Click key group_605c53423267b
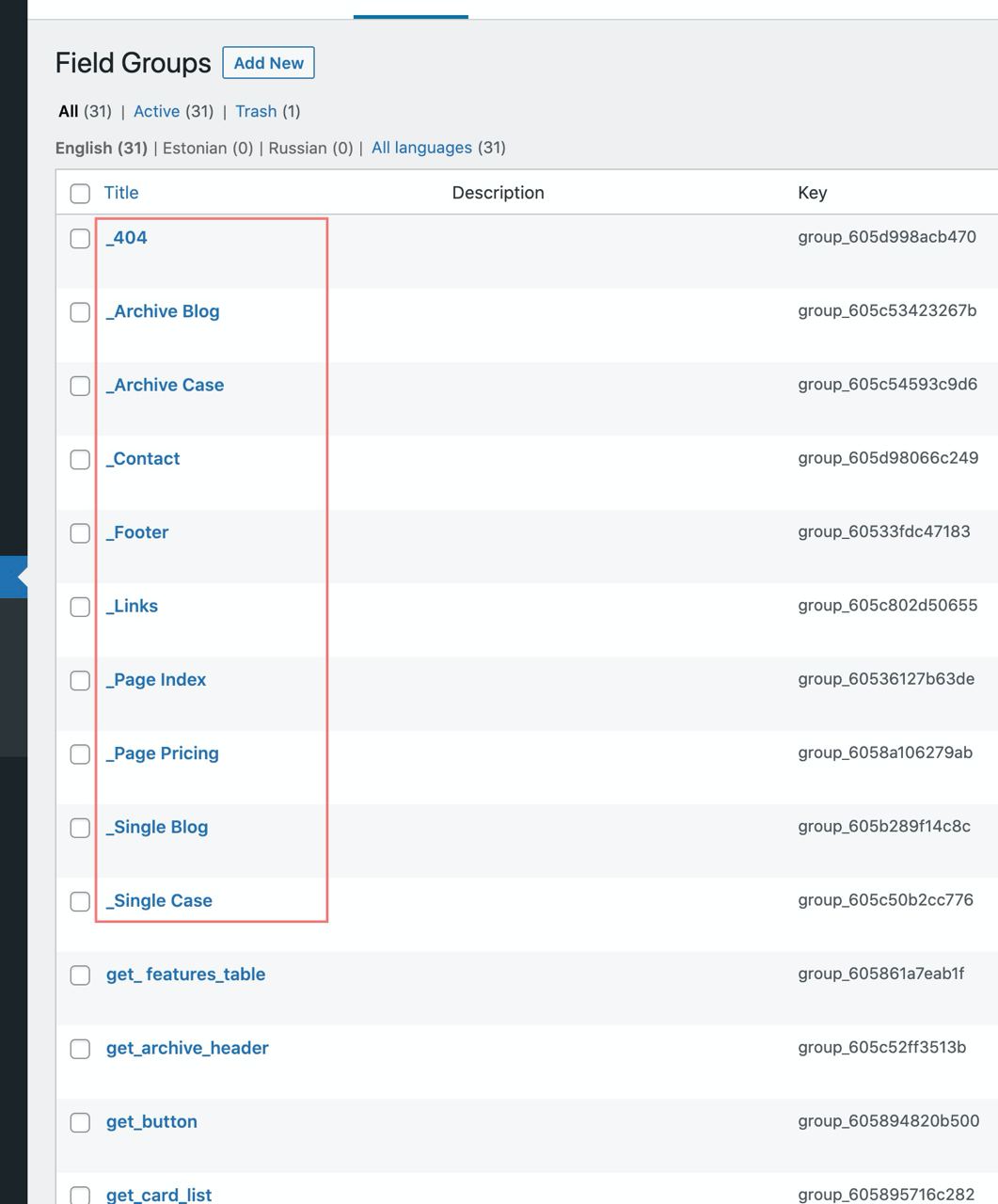 [887, 310]
